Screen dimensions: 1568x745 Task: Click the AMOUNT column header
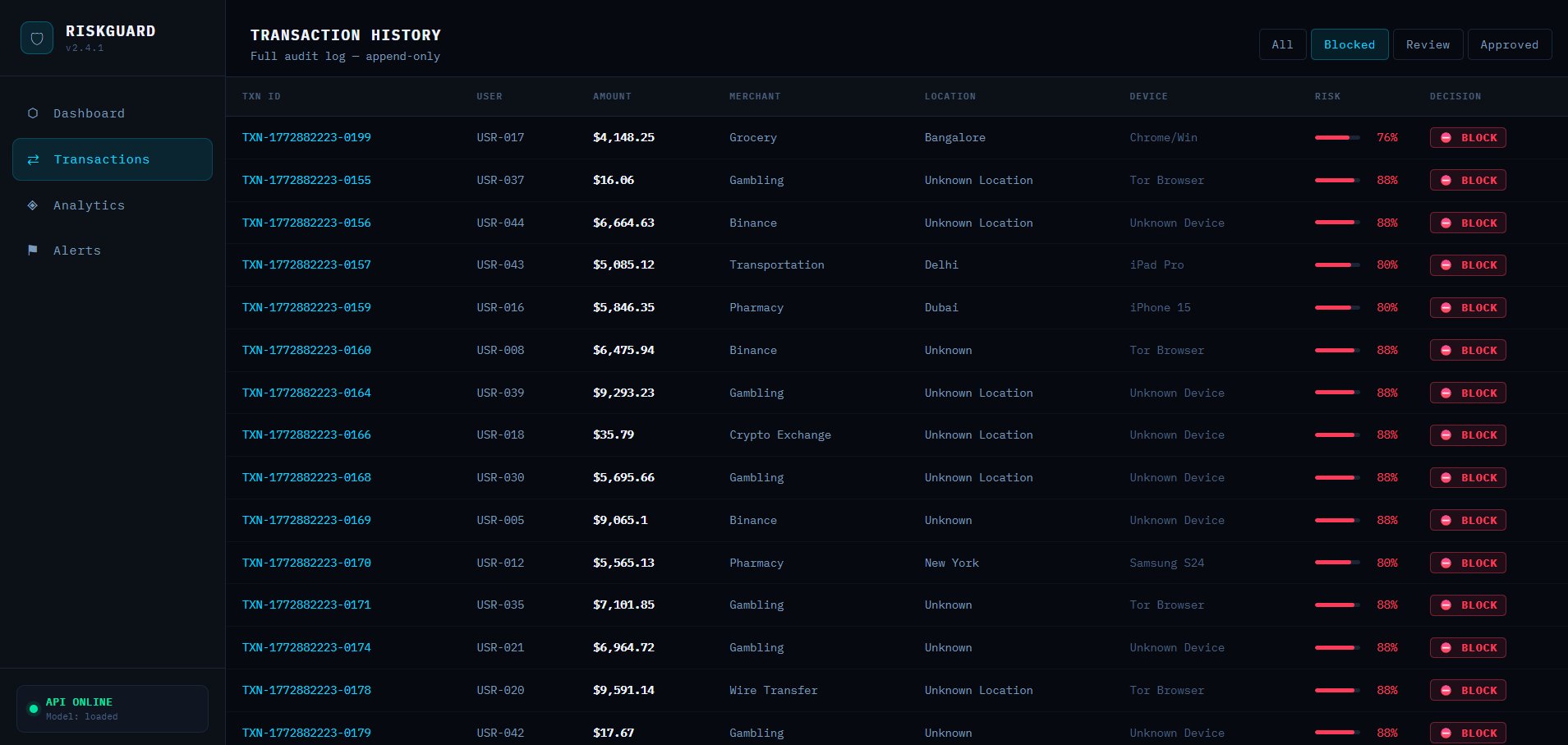pyautogui.click(x=612, y=97)
